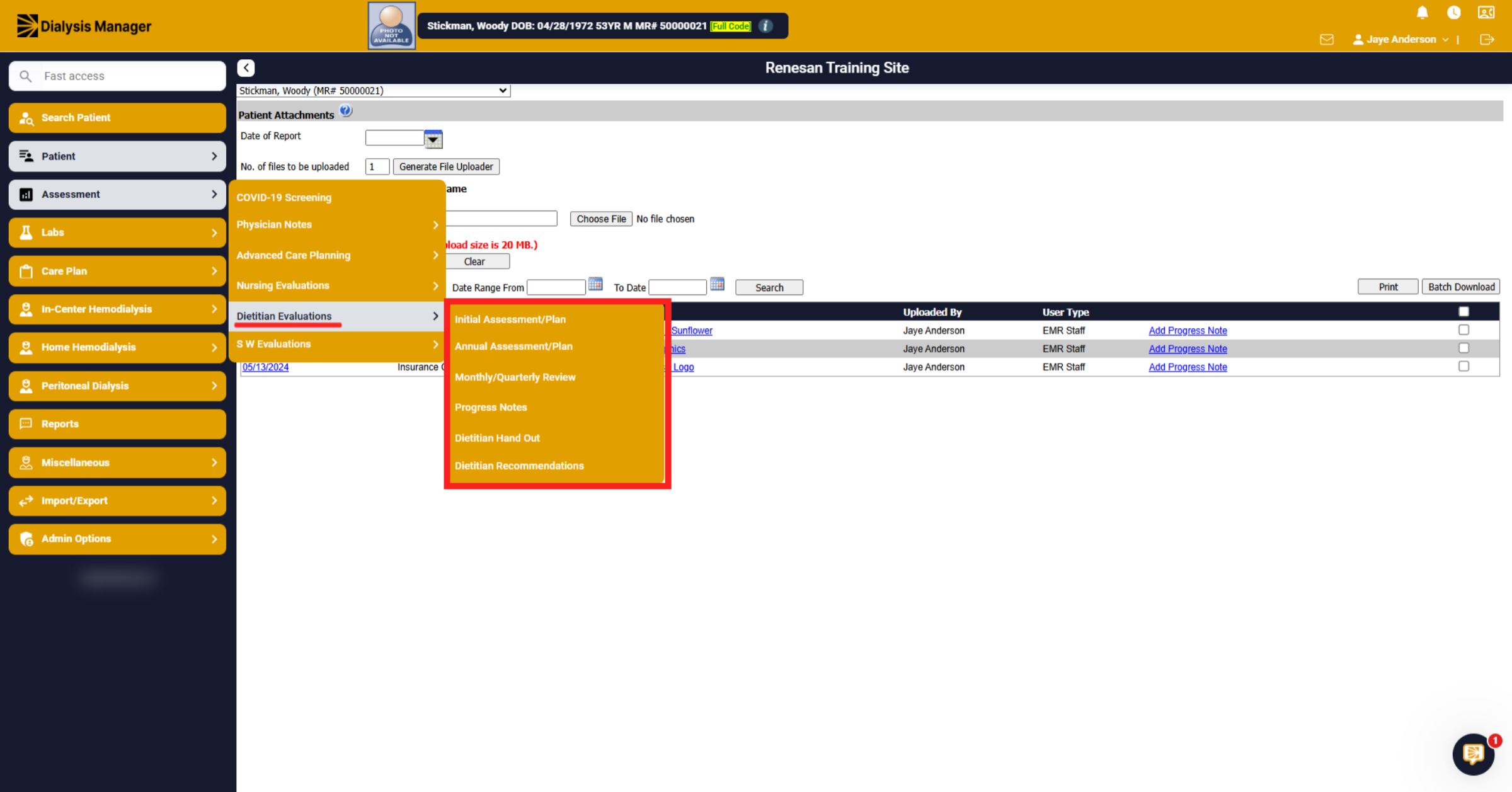Open Date Range From calendar icon
Image resolution: width=1512 pixels, height=792 pixels.
595,284
